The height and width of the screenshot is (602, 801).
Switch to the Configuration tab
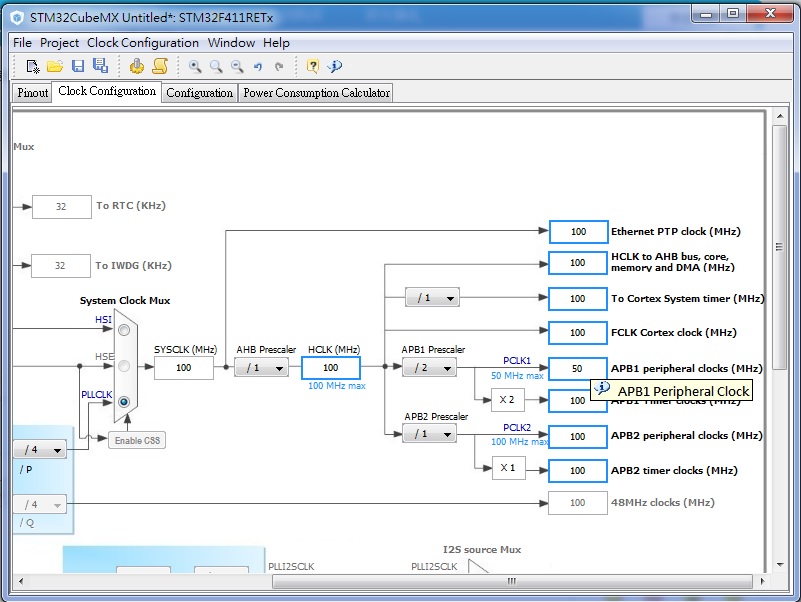(x=199, y=92)
